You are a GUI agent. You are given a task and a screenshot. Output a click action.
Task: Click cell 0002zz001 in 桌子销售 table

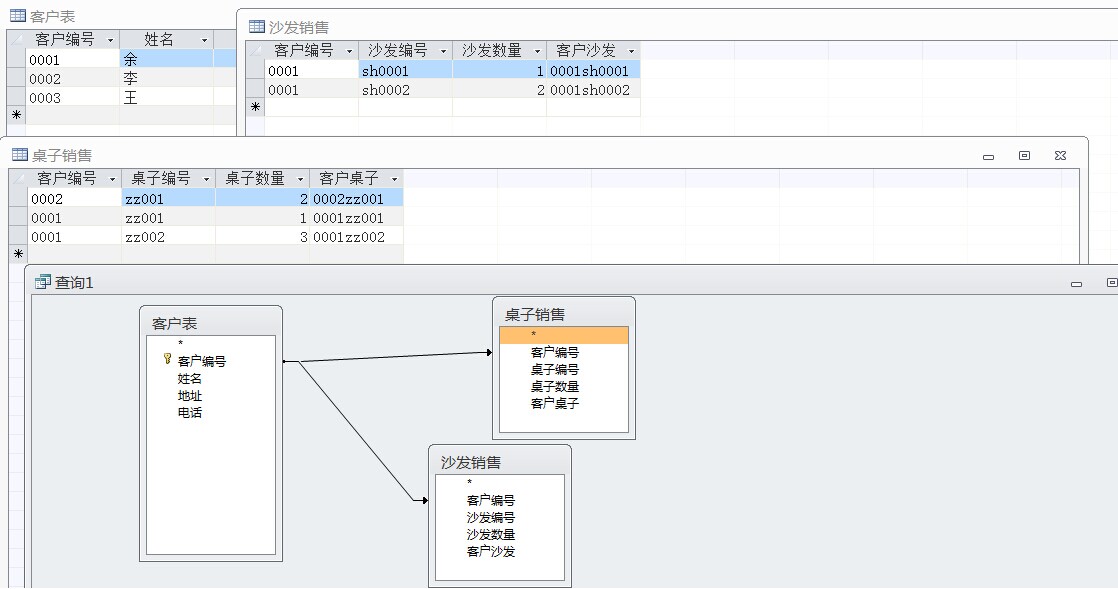click(x=357, y=198)
